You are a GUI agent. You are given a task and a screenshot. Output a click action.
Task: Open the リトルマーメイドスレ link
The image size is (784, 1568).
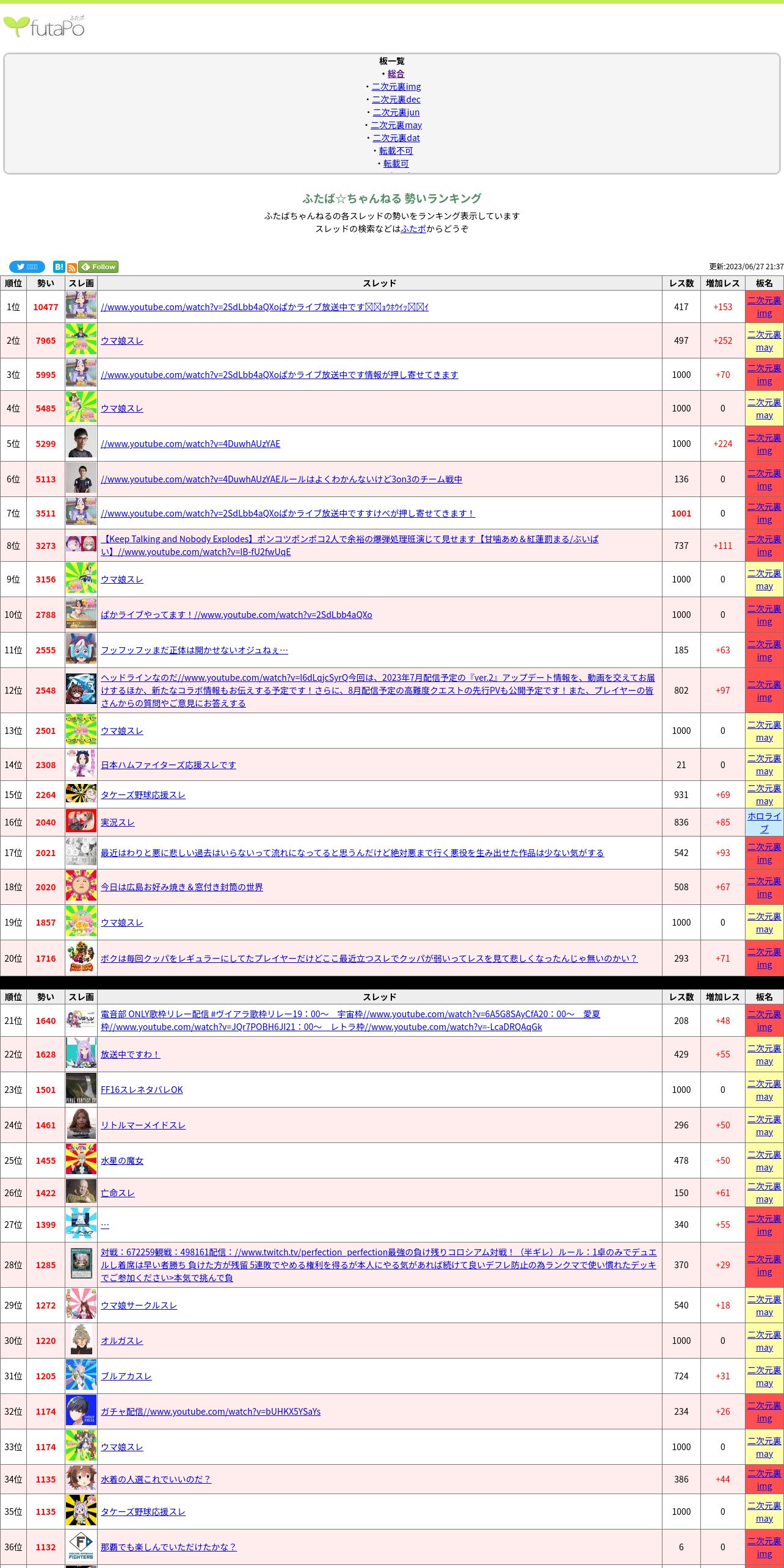click(x=143, y=1125)
